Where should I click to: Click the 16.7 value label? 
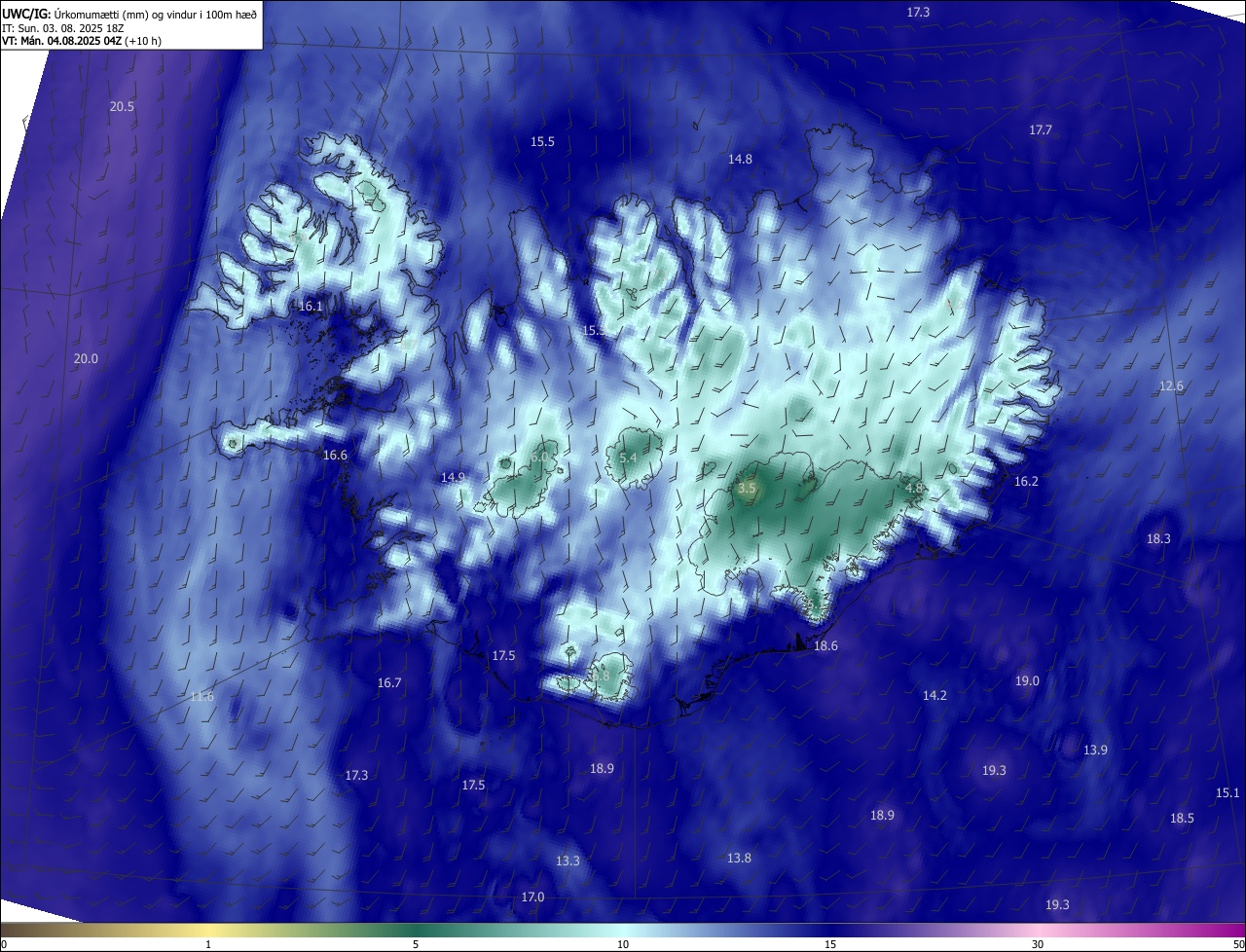pos(389,683)
